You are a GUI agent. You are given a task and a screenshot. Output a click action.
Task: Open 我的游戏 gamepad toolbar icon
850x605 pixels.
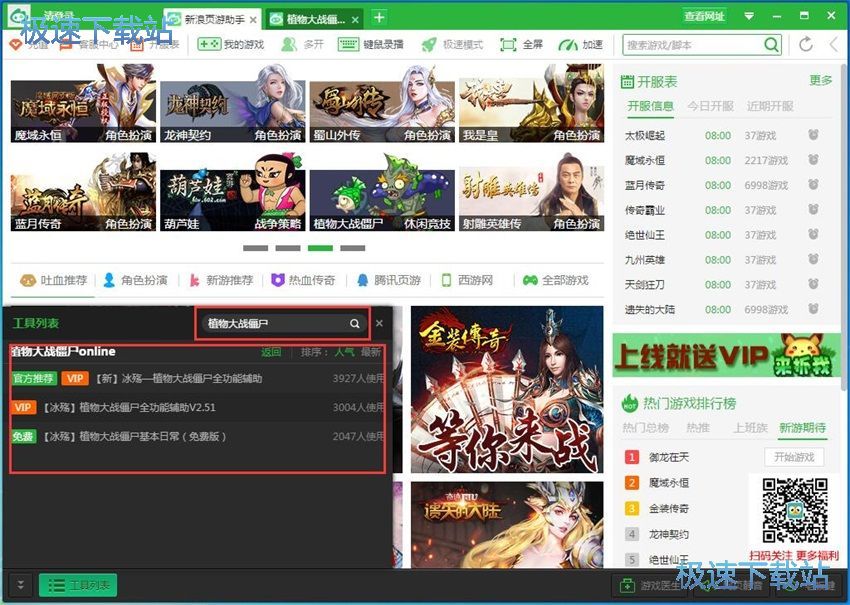pos(209,44)
